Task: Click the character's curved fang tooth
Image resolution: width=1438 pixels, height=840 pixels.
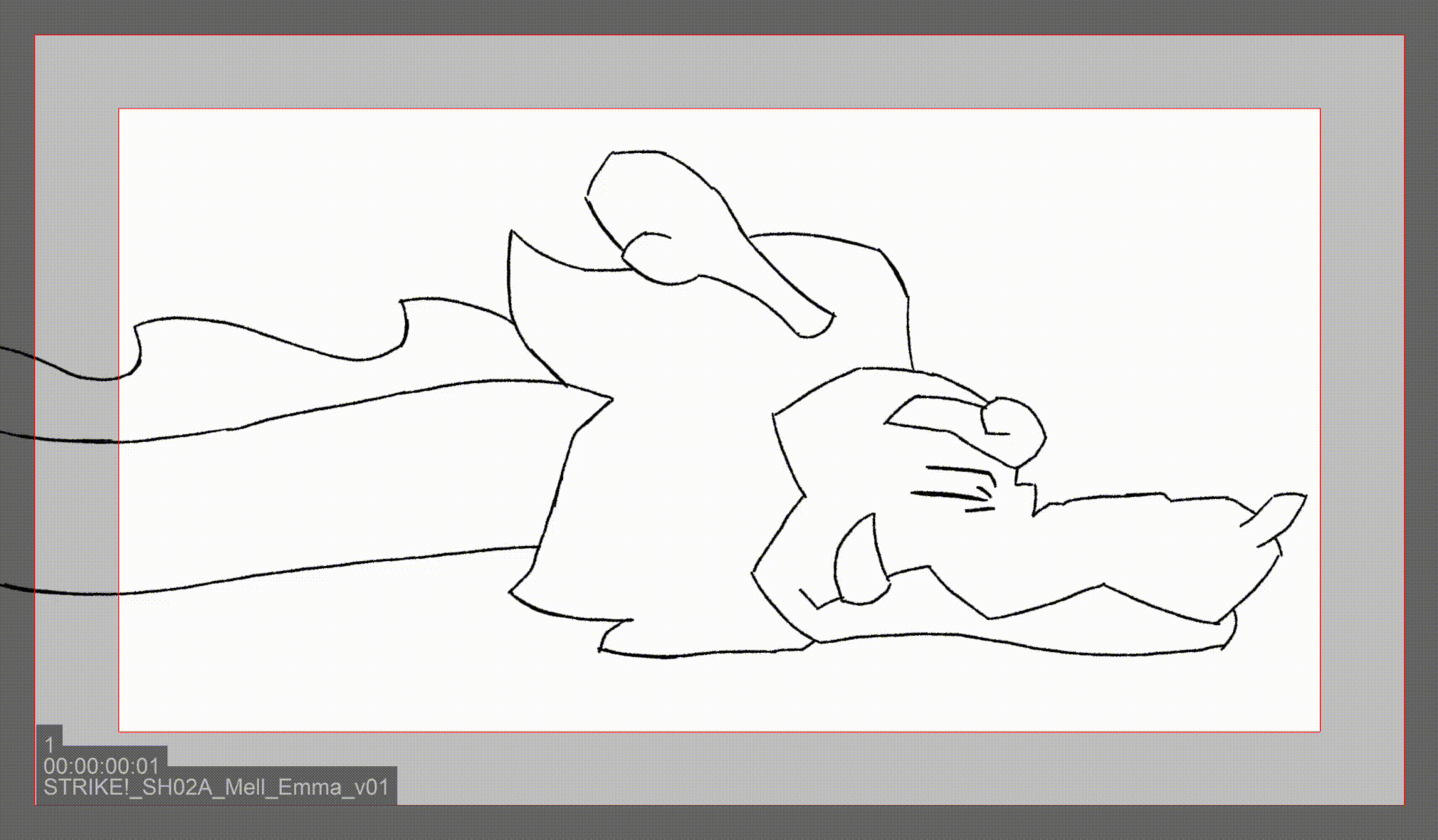Action: pyautogui.click(x=860, y=562)
